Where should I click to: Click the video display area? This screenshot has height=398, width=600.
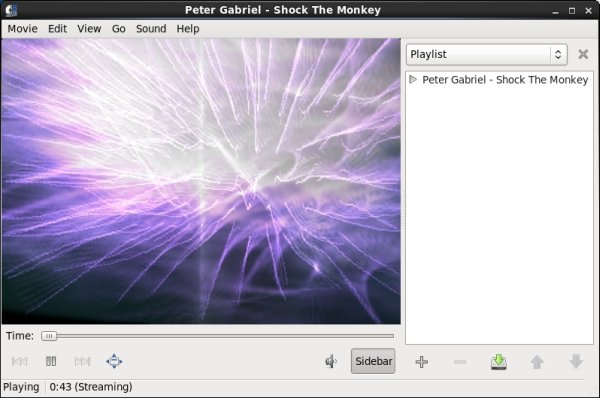(201, 181)
